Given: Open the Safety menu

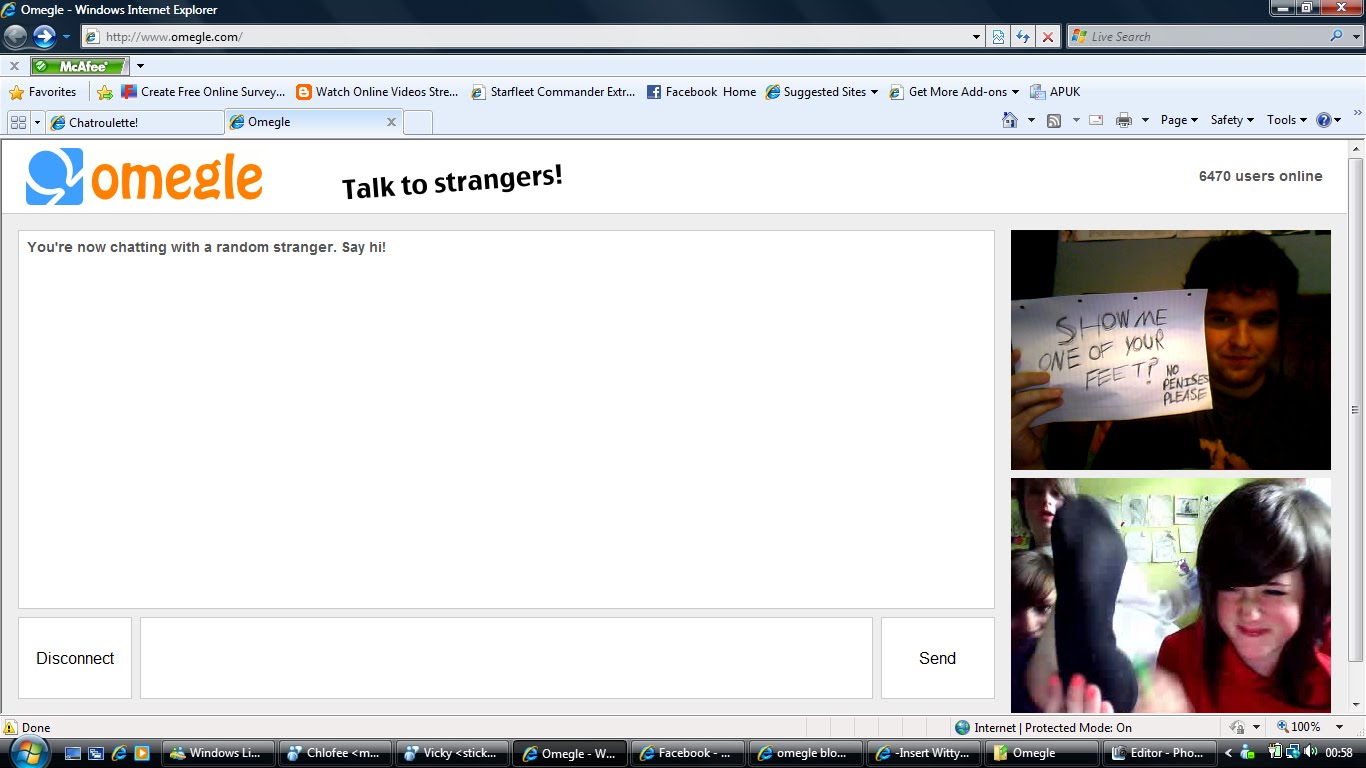Looking at the screenshot, I should (x=1232, y=120).
